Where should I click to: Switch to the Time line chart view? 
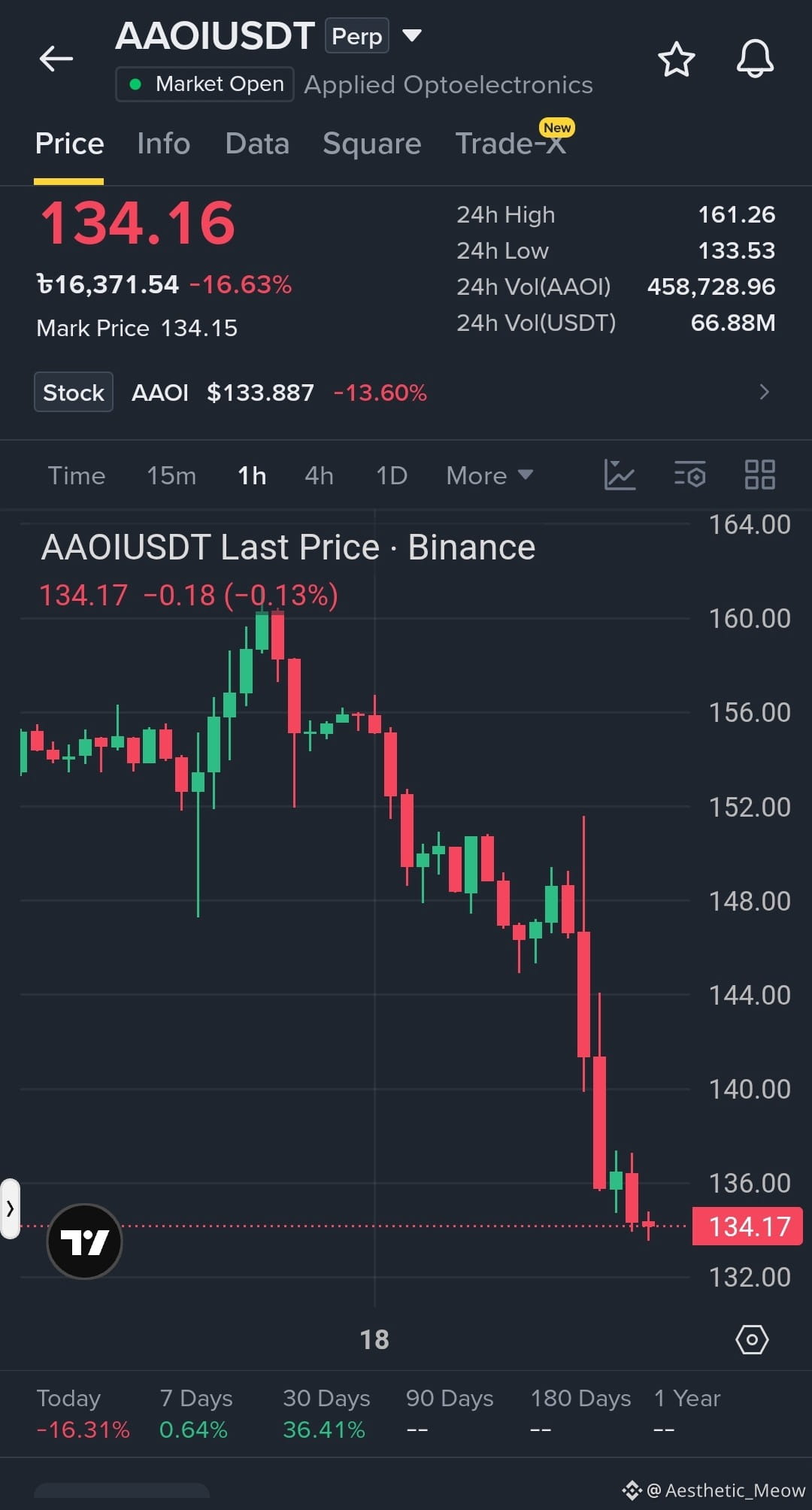77,475
